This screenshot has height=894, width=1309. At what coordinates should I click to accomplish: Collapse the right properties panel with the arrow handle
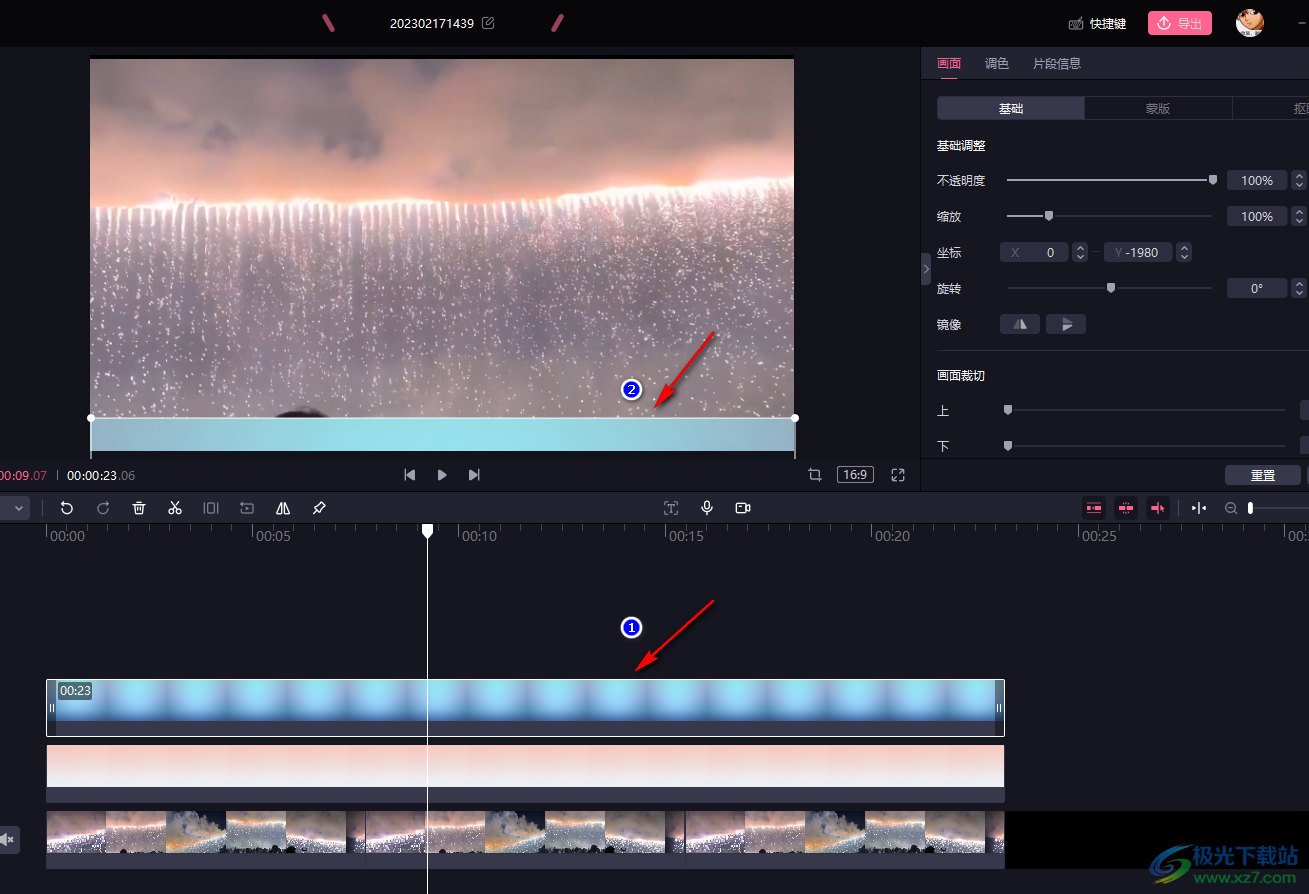tap(926, 269)
